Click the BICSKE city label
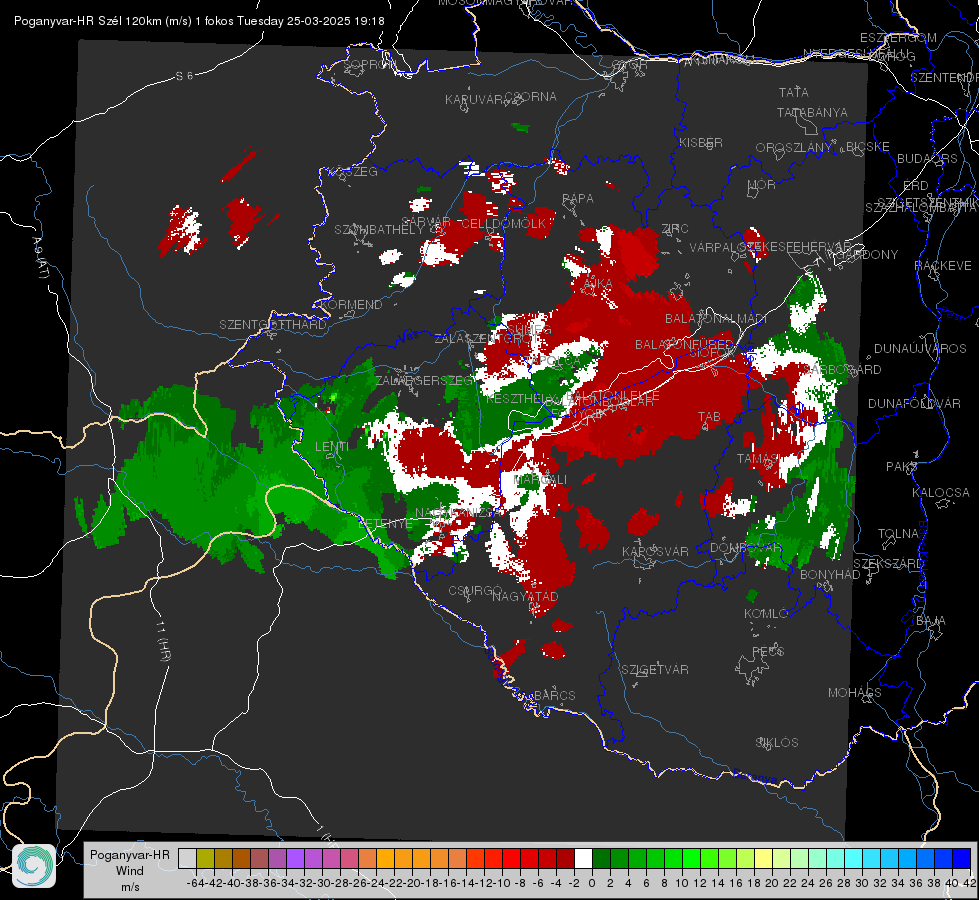The image size is (979, 900). pos(868,146)
